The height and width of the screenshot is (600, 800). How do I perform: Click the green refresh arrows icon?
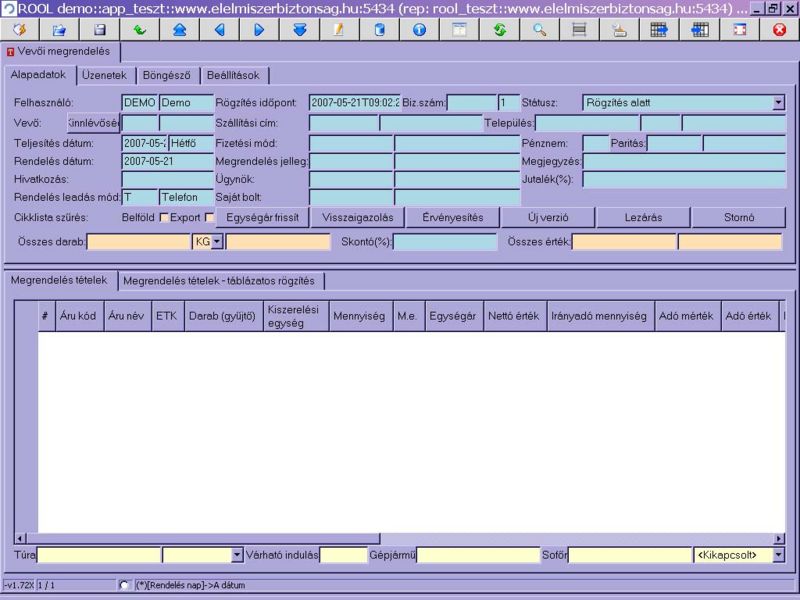click(499, 30)
